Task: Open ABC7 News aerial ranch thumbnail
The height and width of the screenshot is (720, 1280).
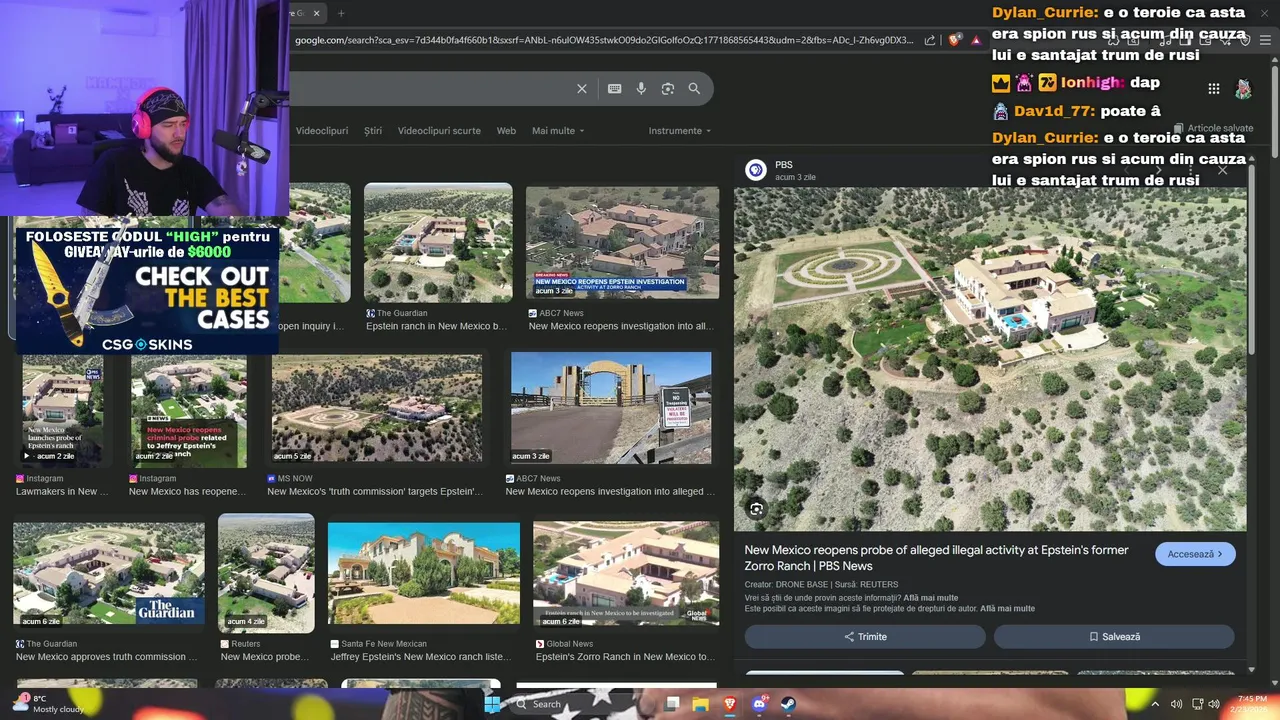Action: pos(622,242)
